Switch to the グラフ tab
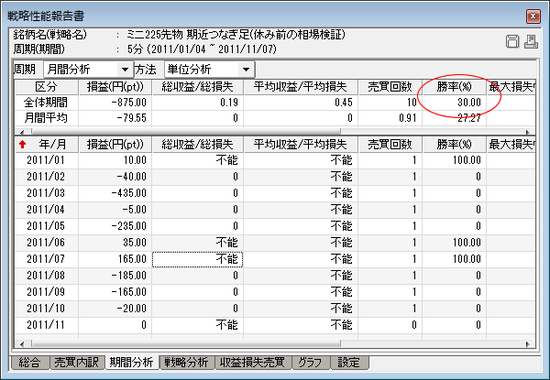This screenshot has height=380, width=550. coord(310,362)
